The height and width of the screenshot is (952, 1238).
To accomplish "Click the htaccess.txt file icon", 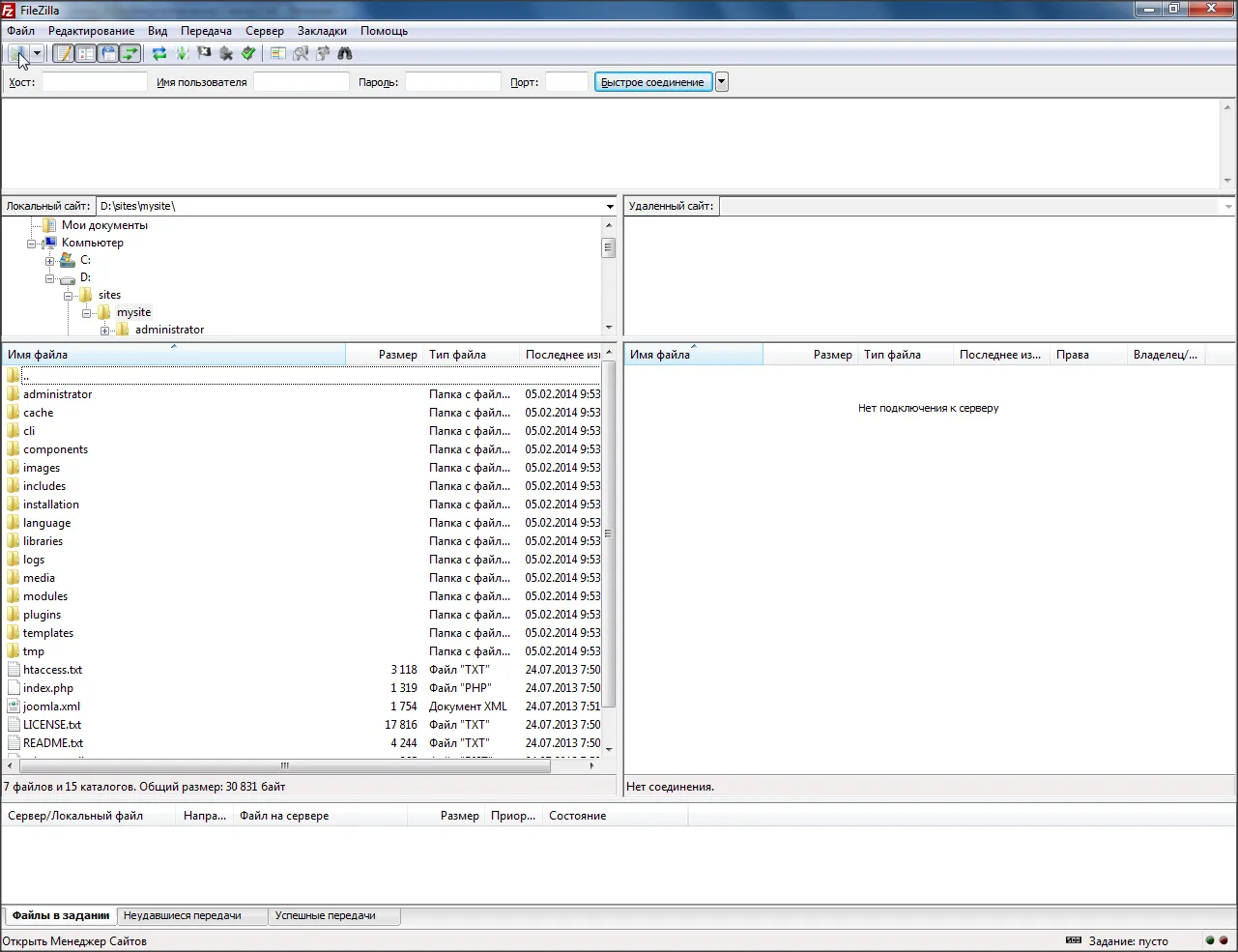I will tap(14, 670).
